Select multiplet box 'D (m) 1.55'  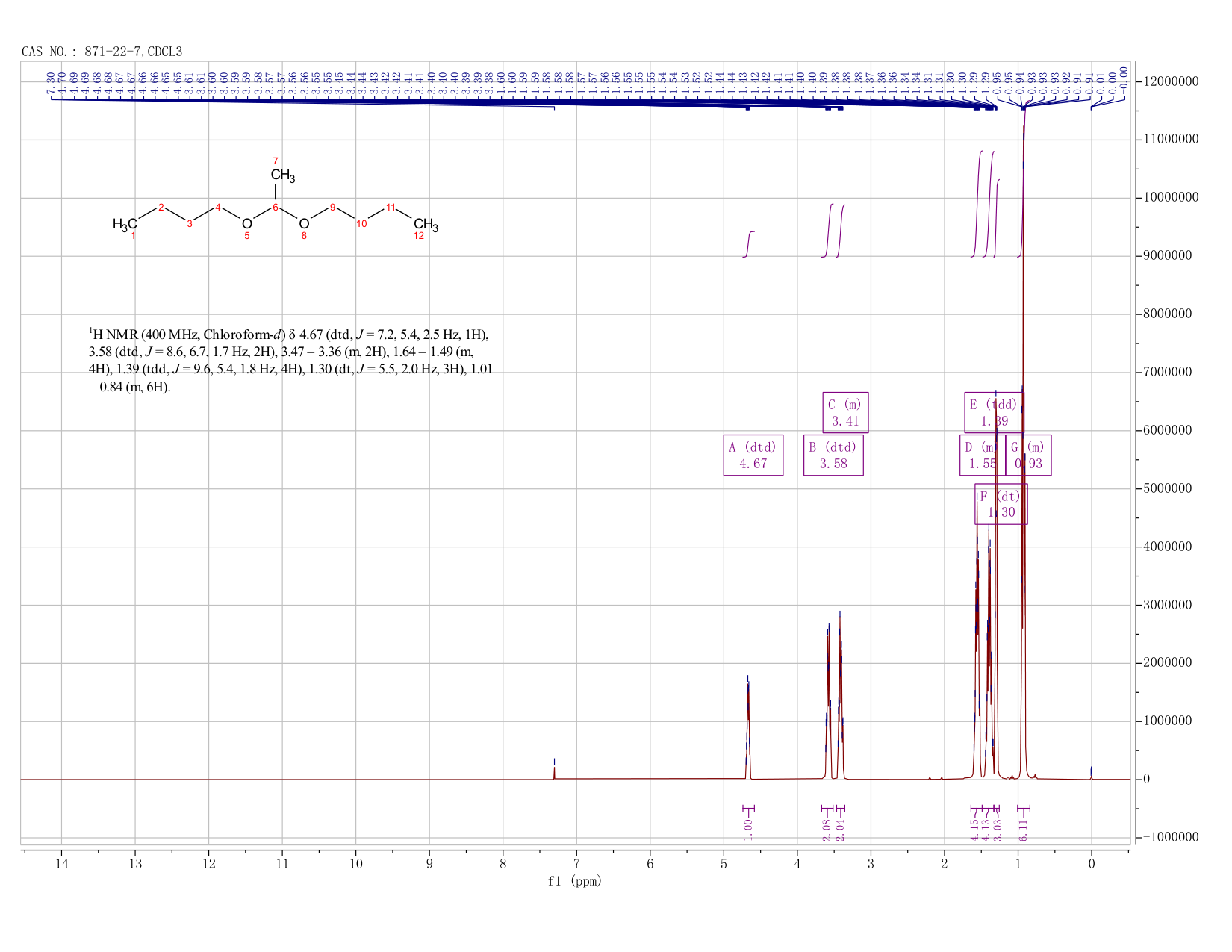click(983, 455)
